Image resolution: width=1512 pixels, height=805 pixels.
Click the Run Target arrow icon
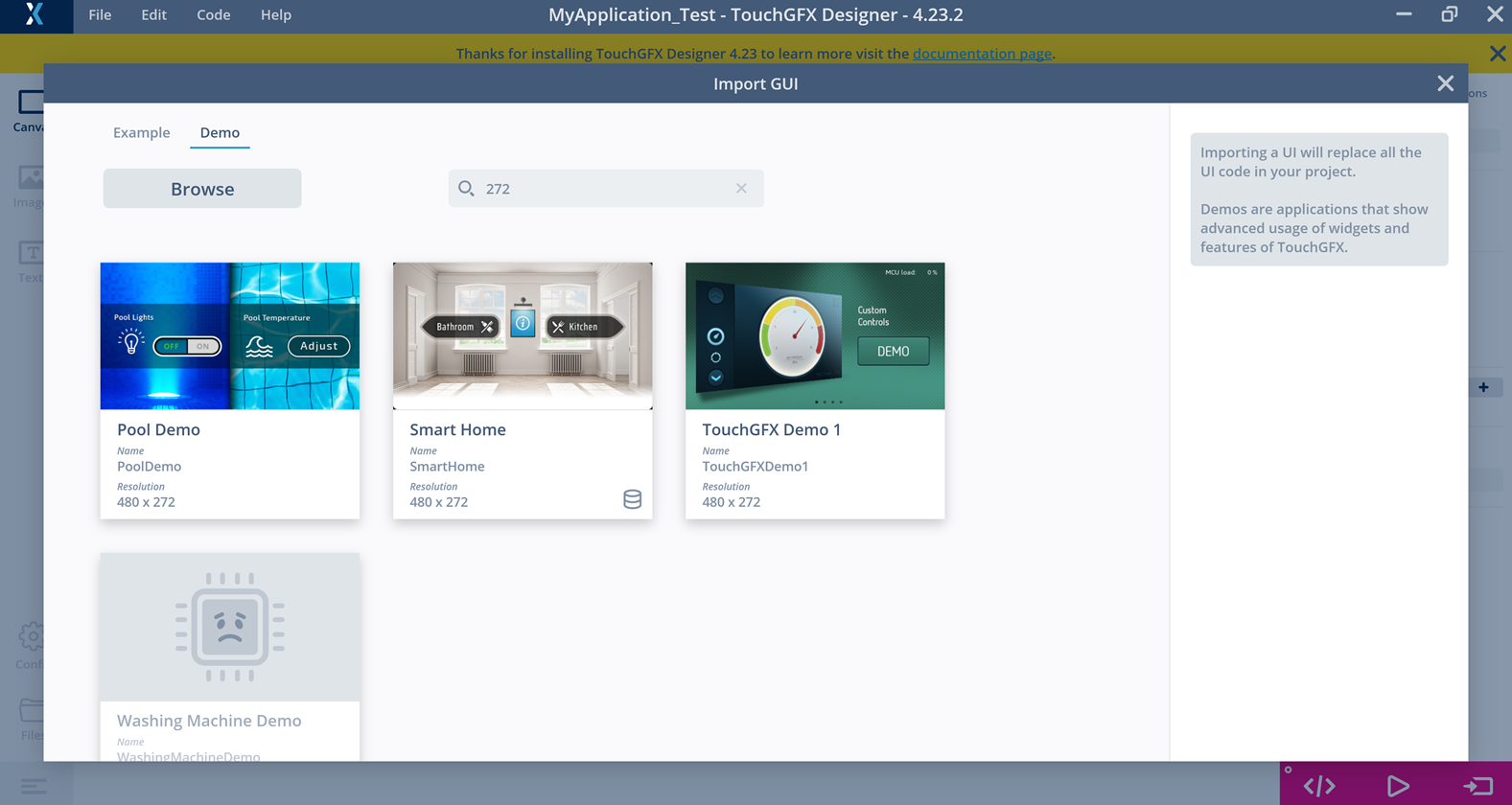[1477, 786]
